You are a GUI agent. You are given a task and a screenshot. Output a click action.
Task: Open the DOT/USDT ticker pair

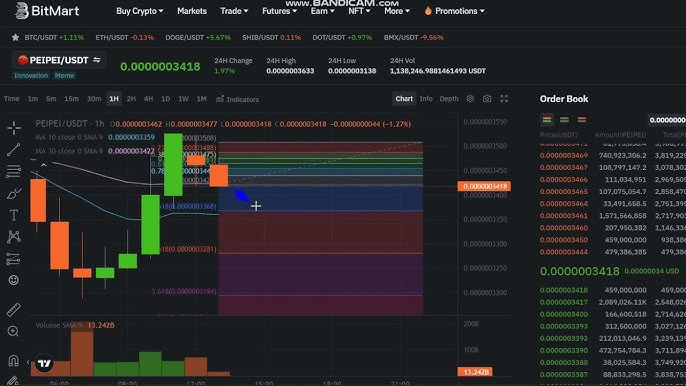(342, 38)
